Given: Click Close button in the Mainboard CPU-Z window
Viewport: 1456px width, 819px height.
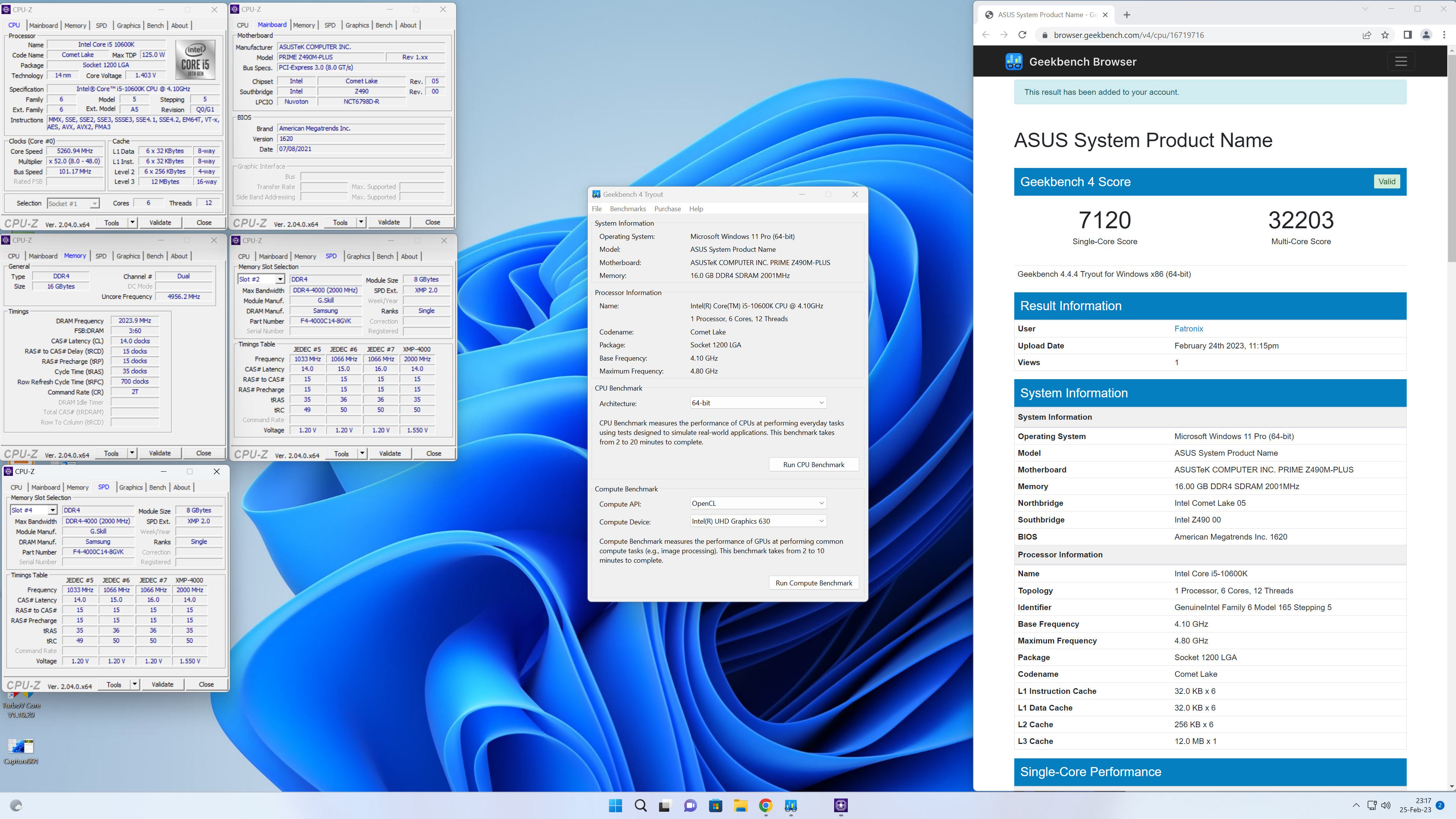Looking at the screenshot, I should click(432, 222).
